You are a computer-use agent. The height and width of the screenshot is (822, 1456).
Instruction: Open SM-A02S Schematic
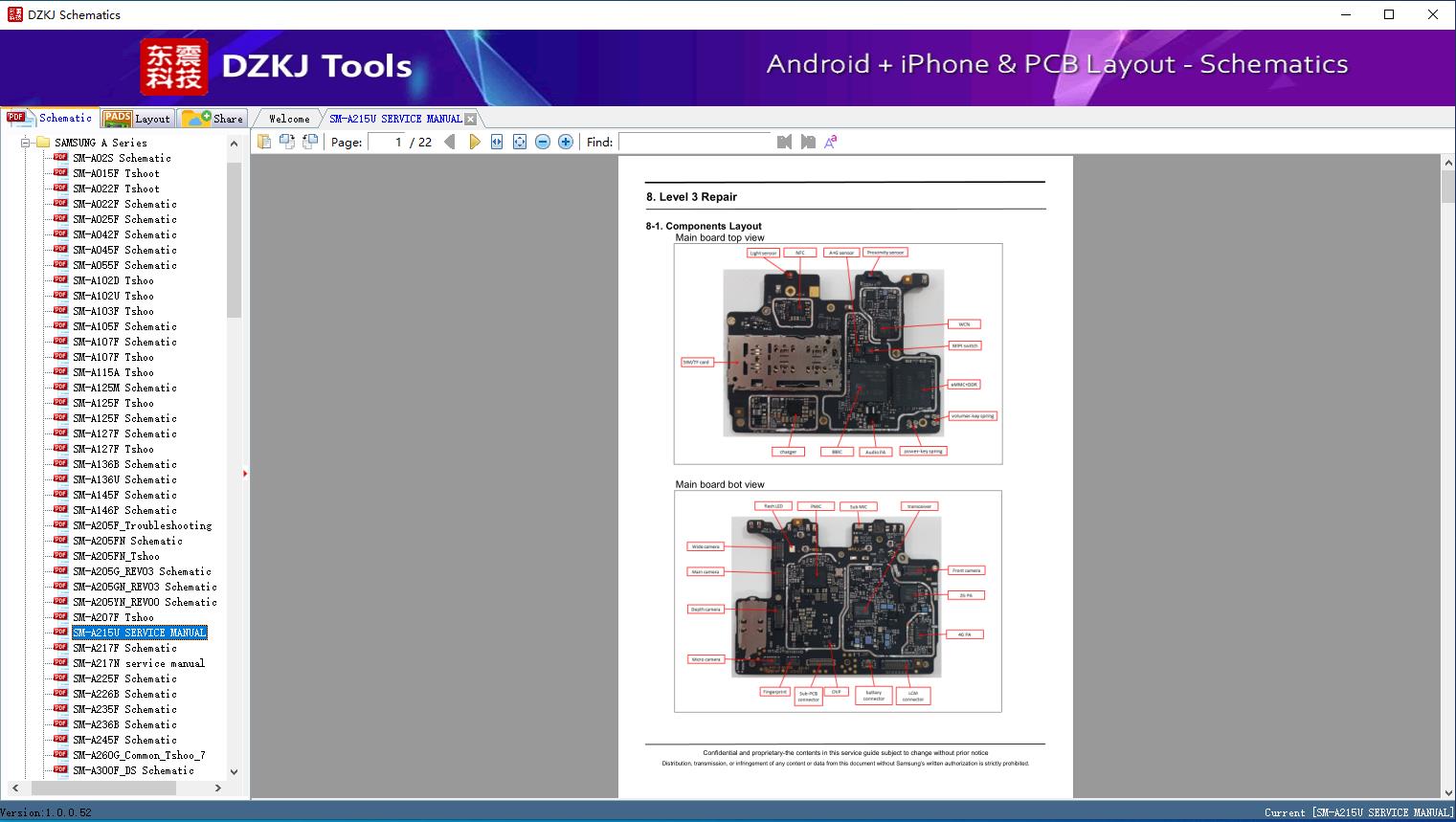pos(122,158)
